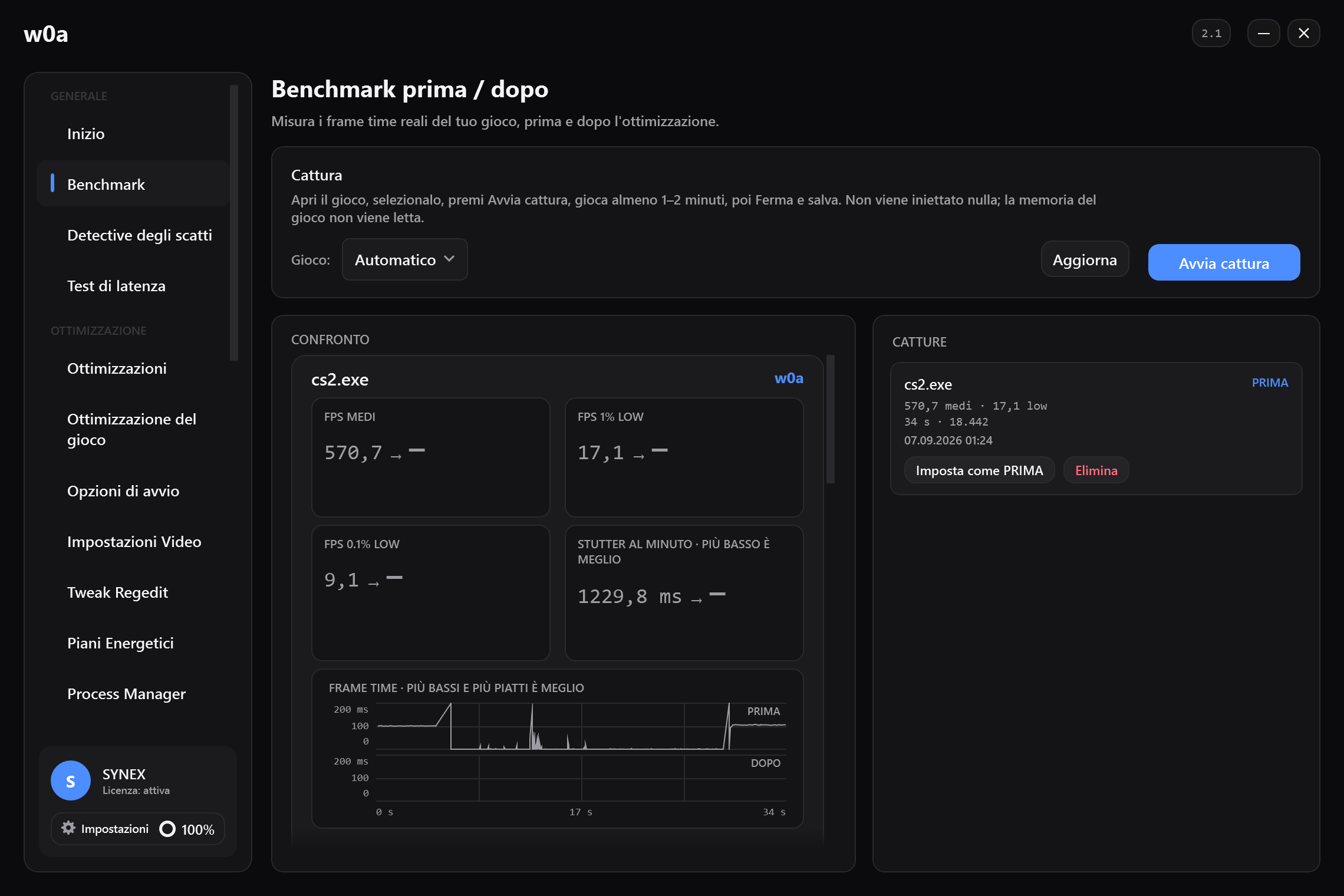The width and height of the screenshot is (1344, 896).
Task: Minimize the w0a window
Action: pyautogui.click(x=1263, y=33)
